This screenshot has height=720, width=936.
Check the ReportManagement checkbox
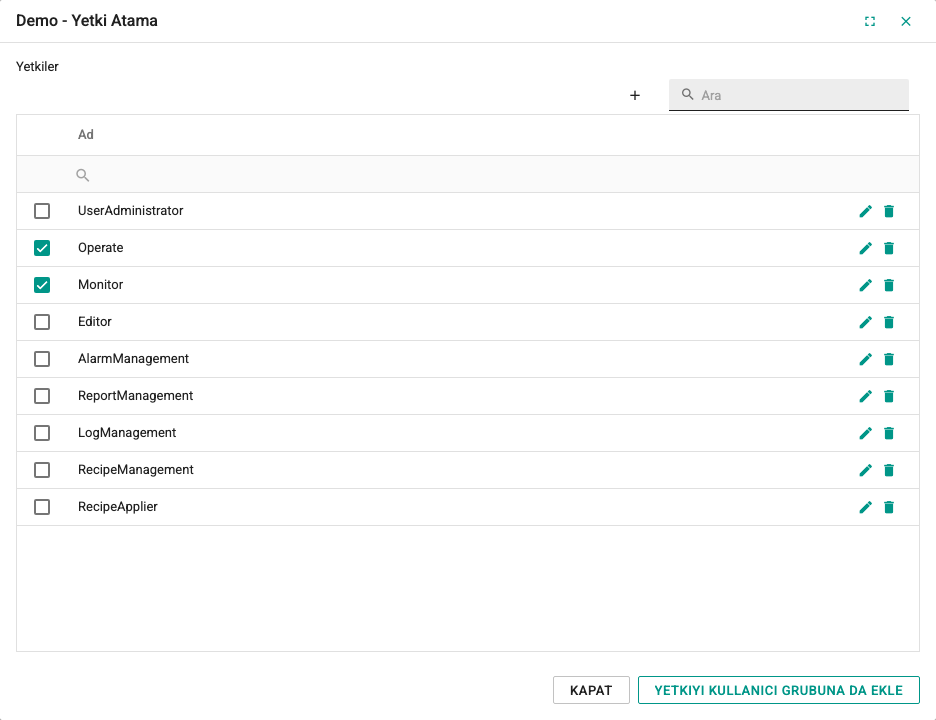pyautogui.click(x=42, y=396)
